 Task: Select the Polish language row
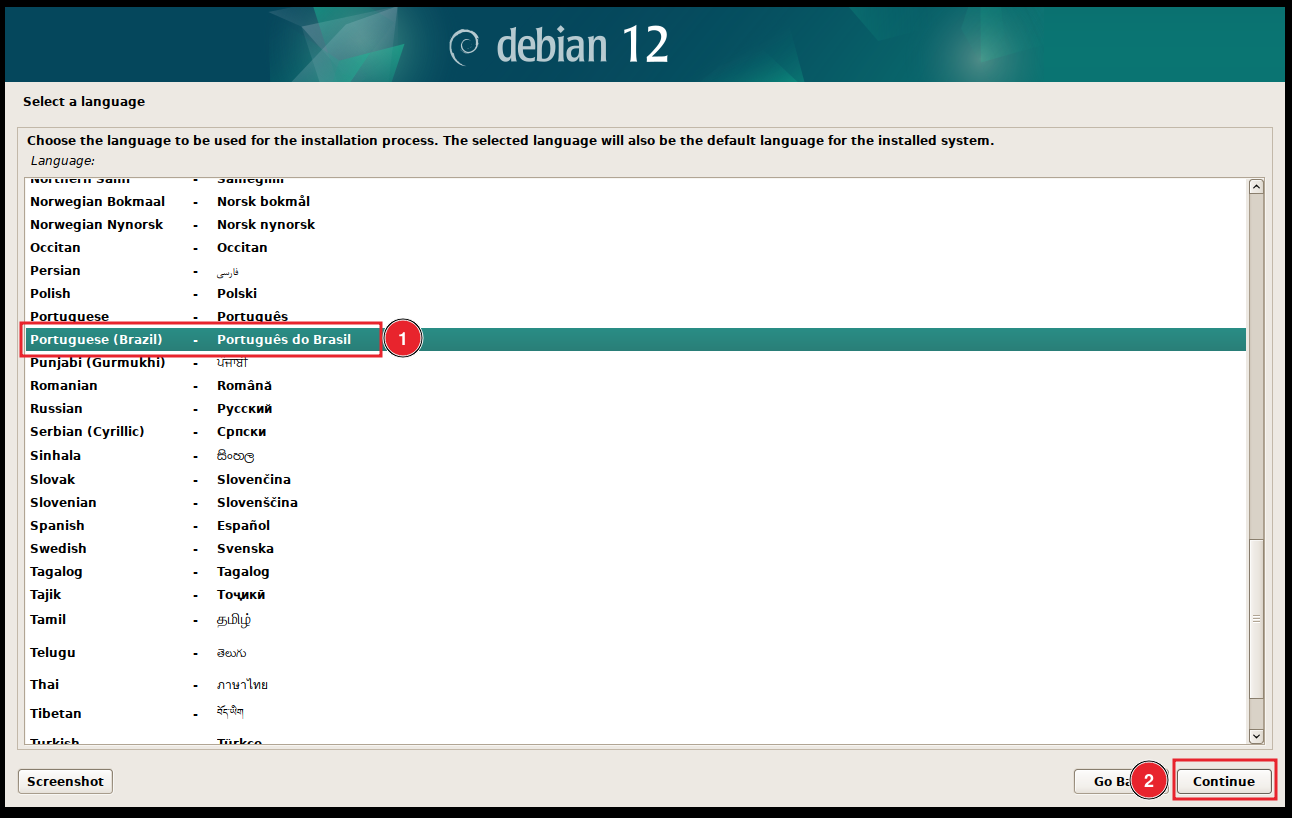click(636, 293)
